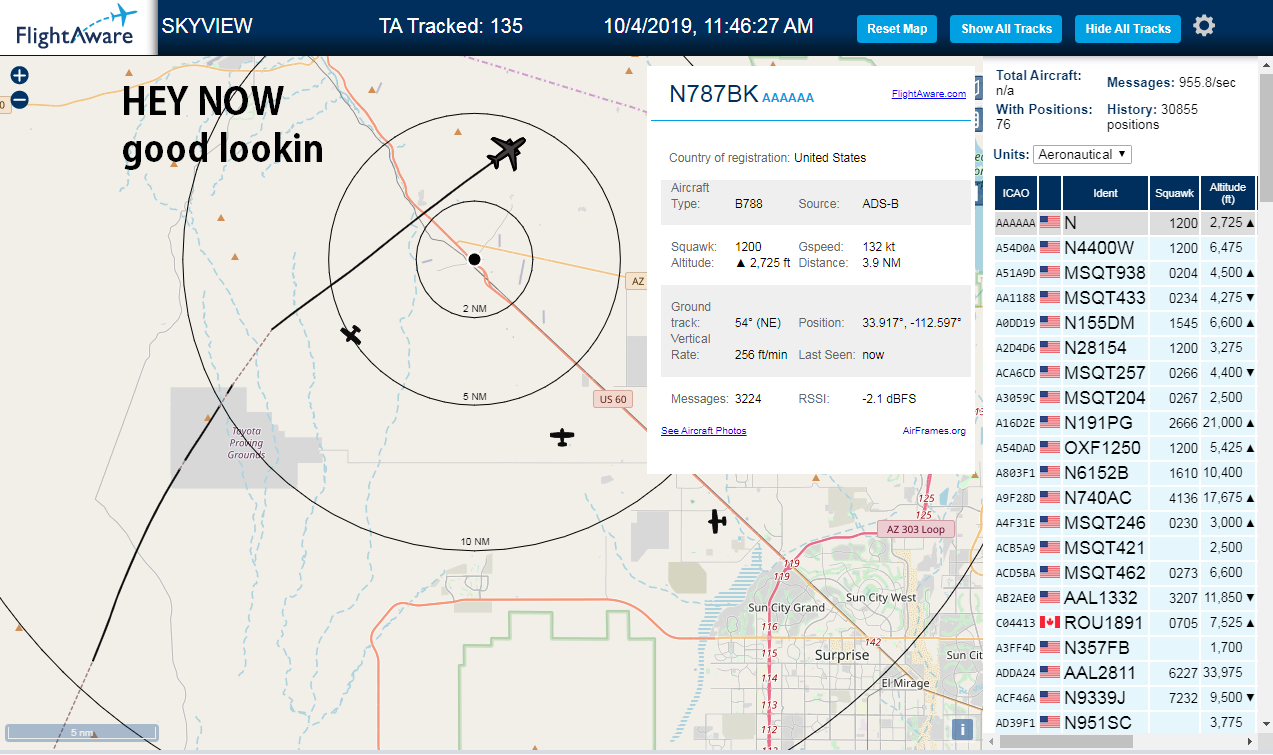Screen dimensions: 1273x755
Task: Click the AAAAAA ICAO cell in first row
Action: [x=1016, y=223]
